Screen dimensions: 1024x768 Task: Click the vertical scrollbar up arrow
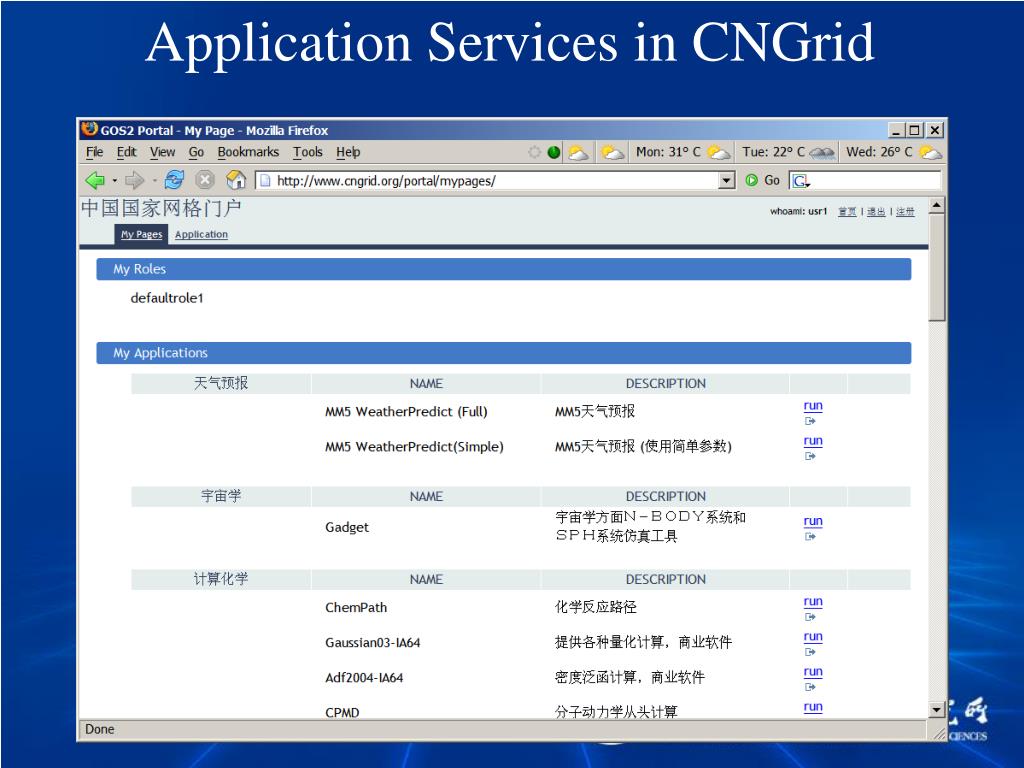[x=937, y=206]
